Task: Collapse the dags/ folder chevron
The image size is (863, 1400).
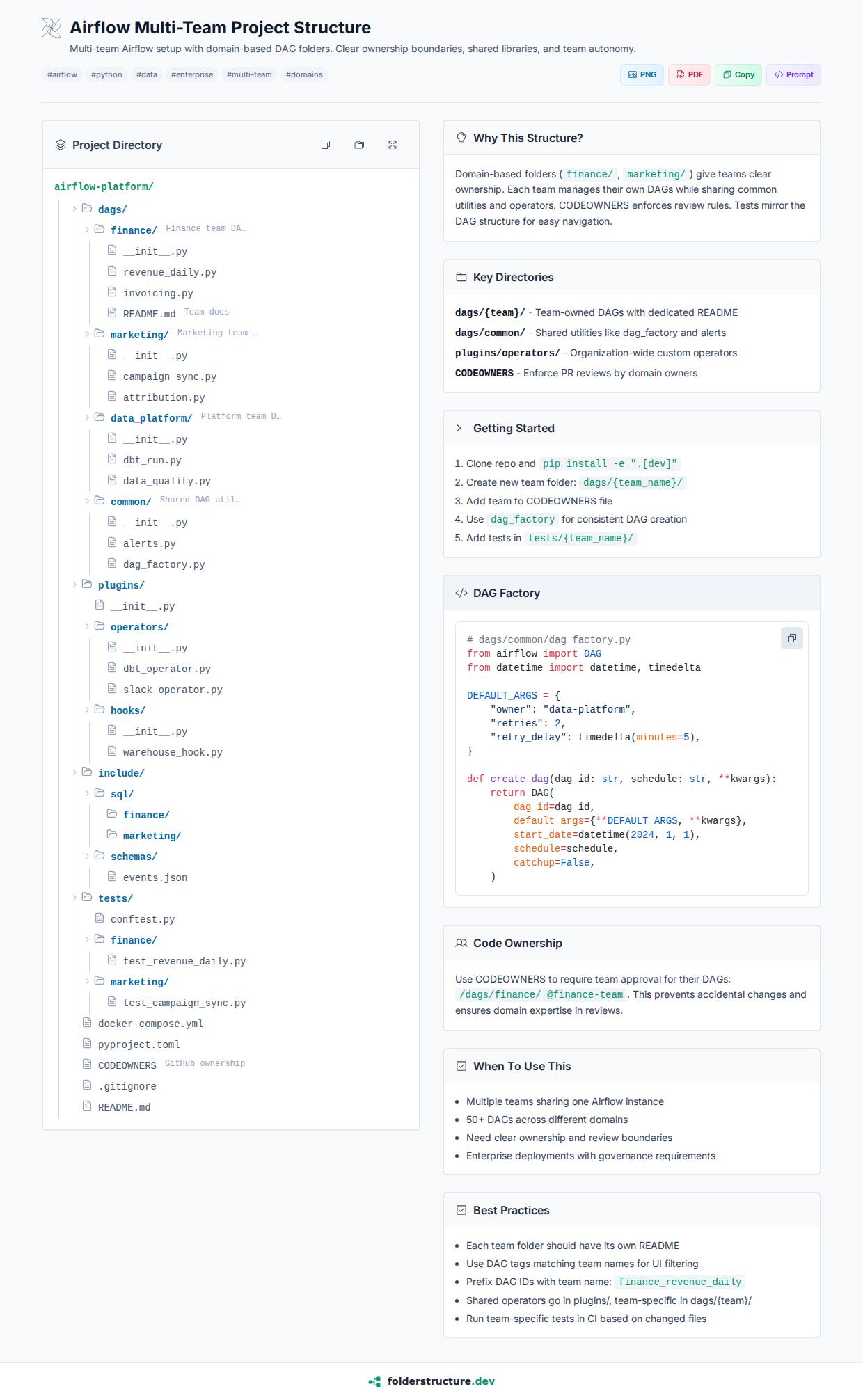Action: click(x=74, y=209)
